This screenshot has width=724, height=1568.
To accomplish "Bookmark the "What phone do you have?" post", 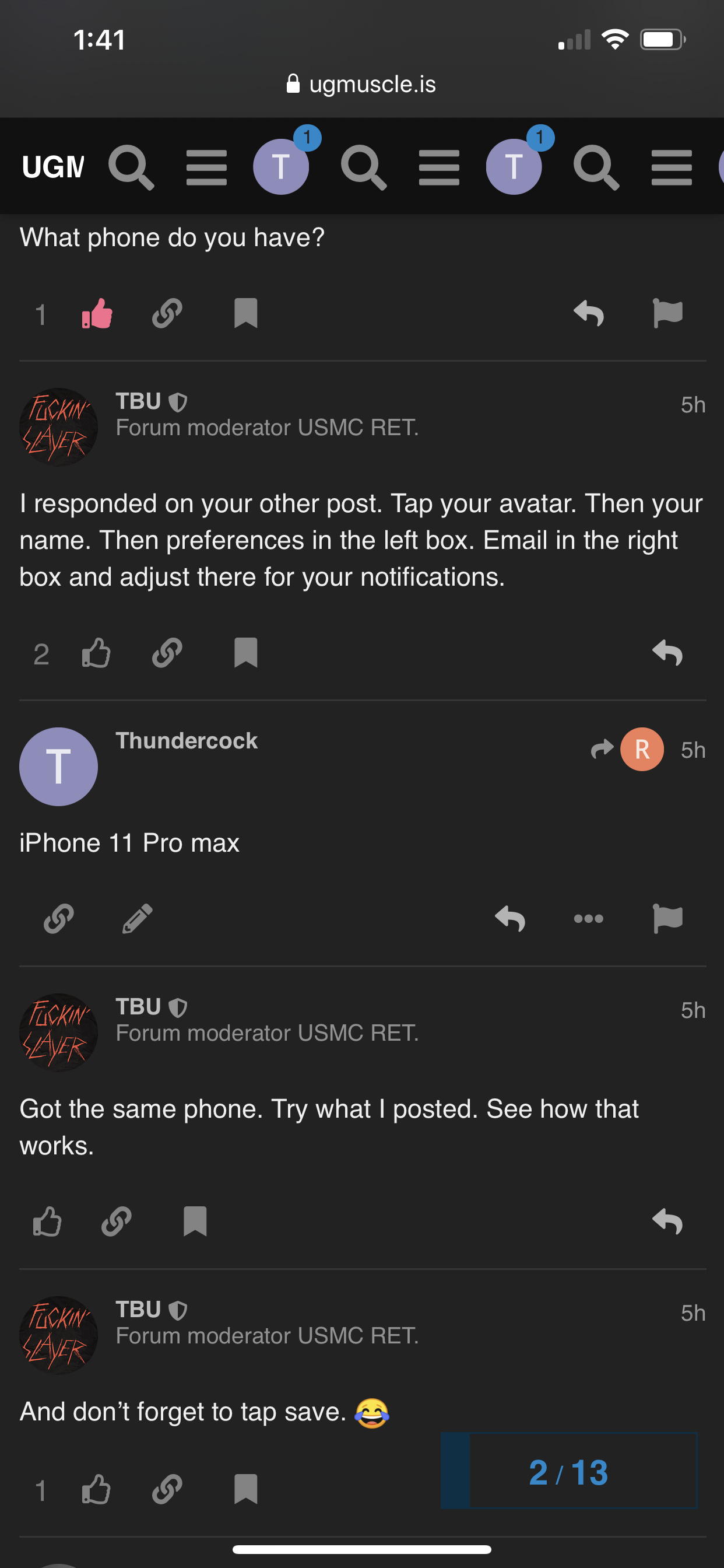I will coord(246,314).
